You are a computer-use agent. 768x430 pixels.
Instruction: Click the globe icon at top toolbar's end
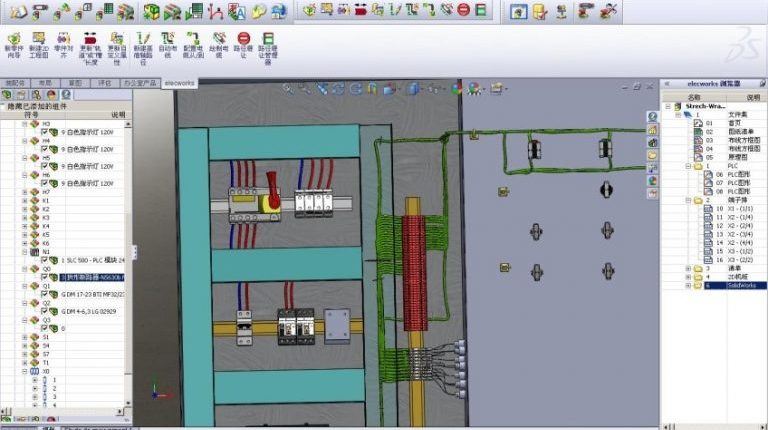coord(279,11)
